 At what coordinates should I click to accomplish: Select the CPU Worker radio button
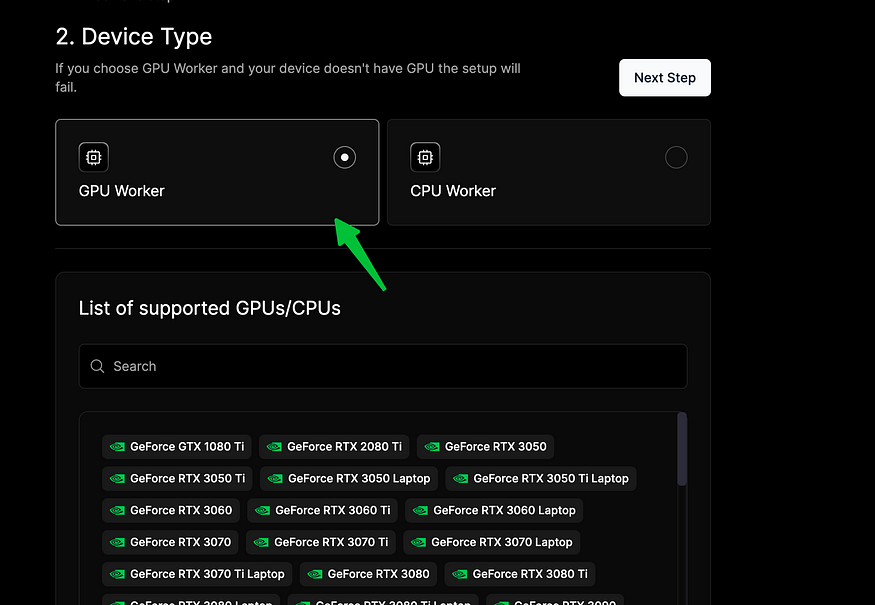[676, 157]
